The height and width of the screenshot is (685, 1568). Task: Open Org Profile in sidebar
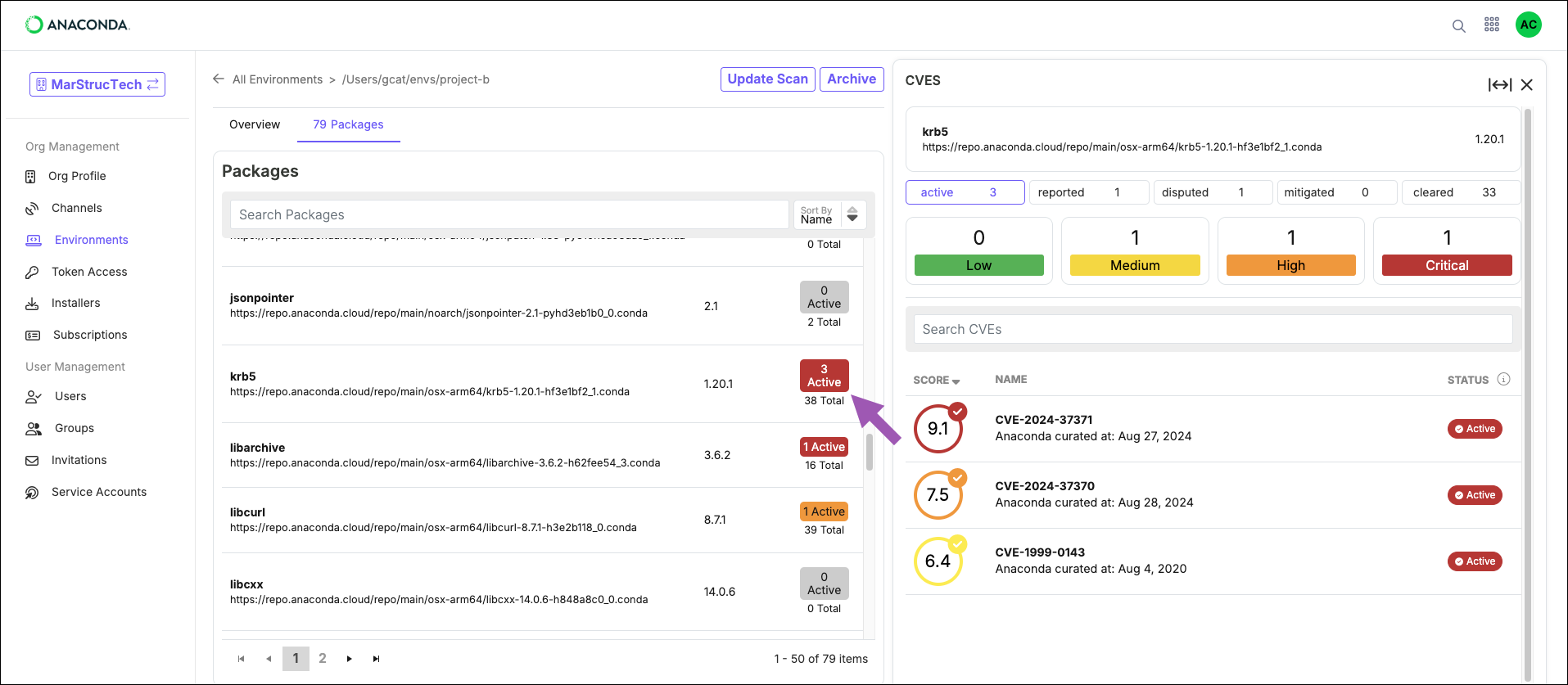77,176
